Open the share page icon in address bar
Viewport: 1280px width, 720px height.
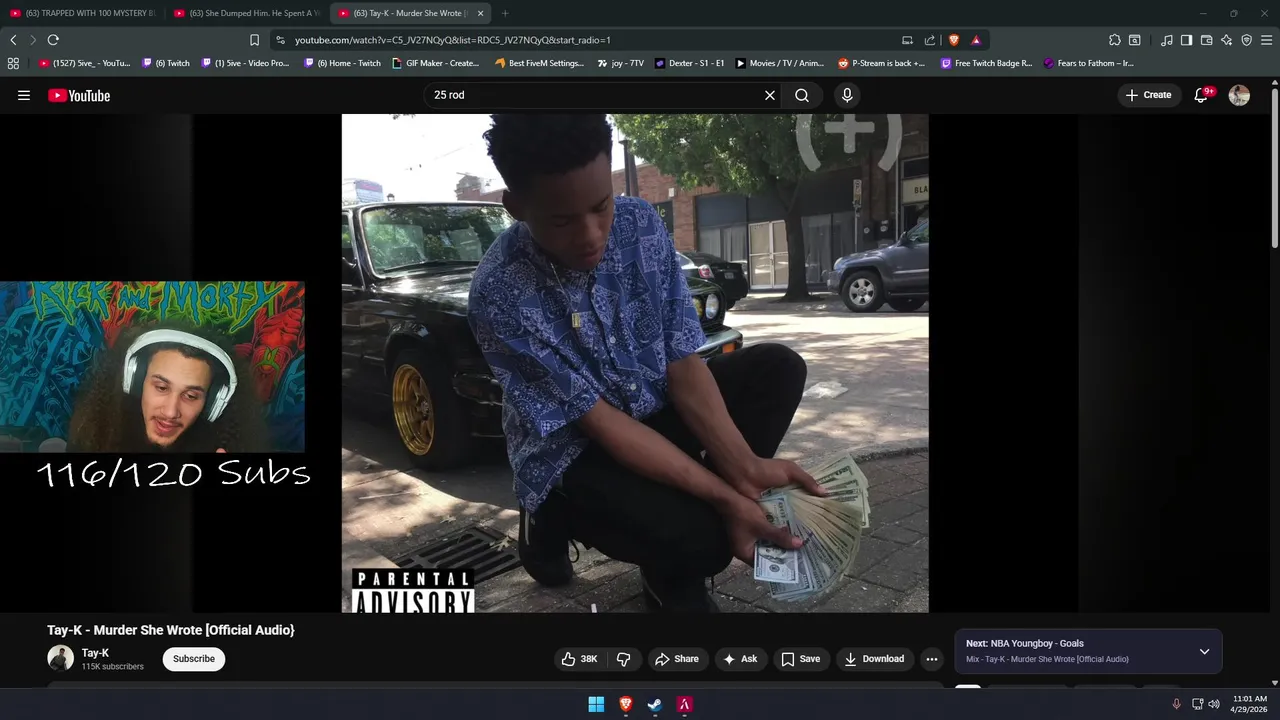click(x=930, y=40)
